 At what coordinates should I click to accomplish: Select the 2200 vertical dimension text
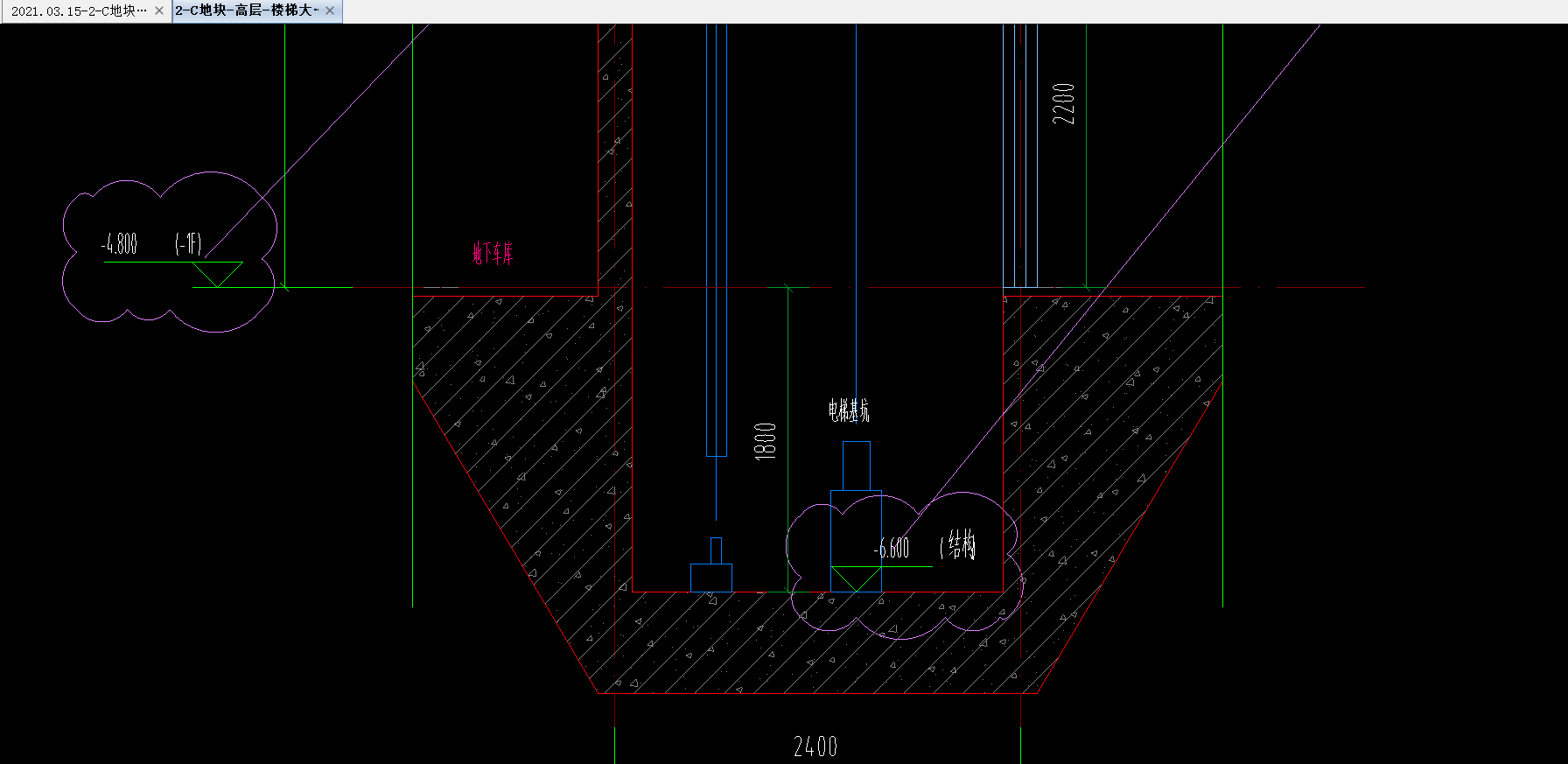point(1063,103)
